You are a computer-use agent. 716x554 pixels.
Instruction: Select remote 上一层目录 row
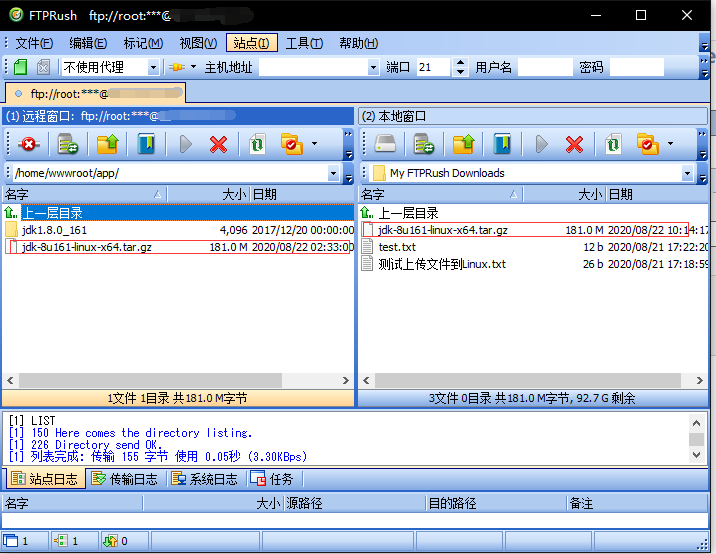pos(178,213)
